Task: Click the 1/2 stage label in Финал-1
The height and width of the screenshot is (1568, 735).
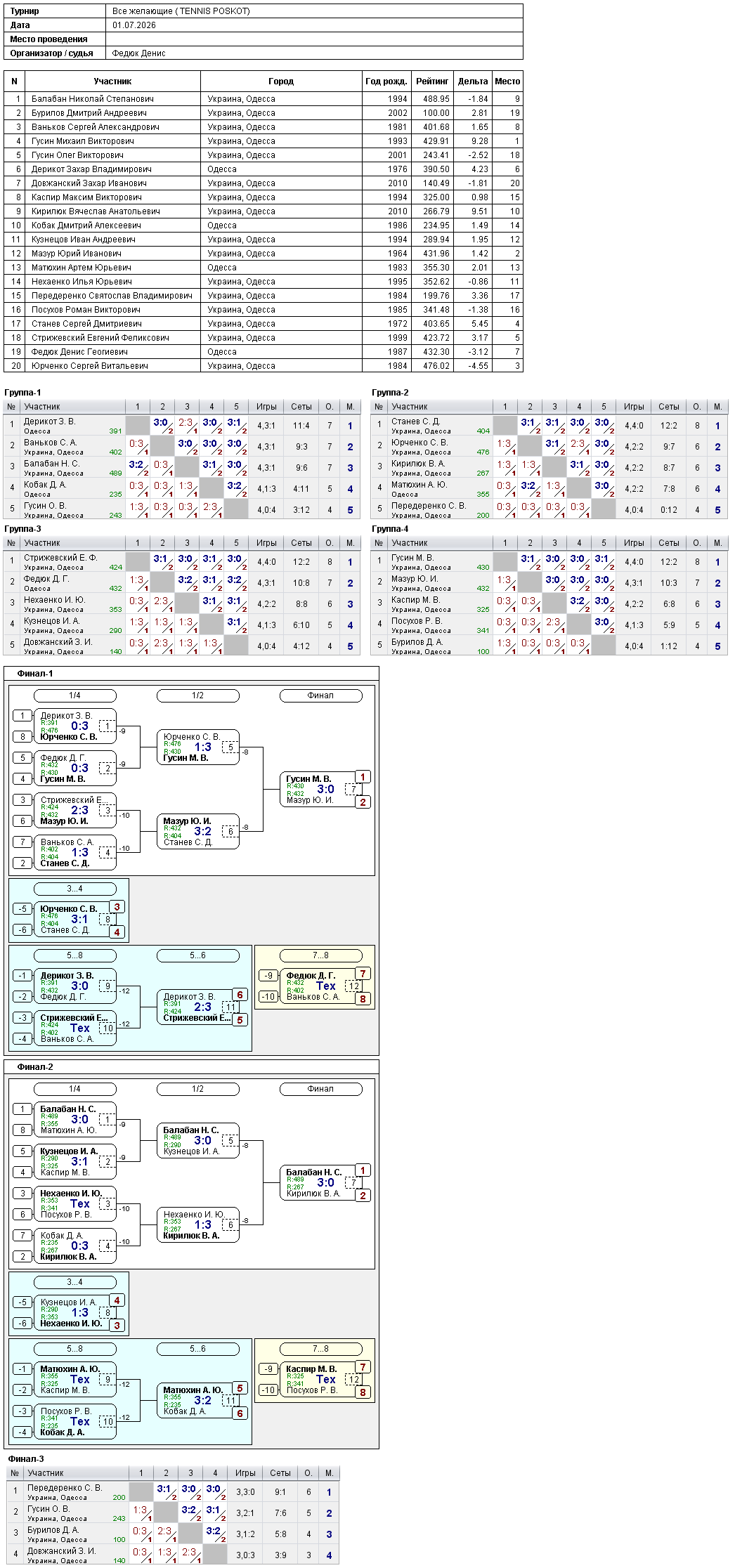Action: (x=197, y=695)
